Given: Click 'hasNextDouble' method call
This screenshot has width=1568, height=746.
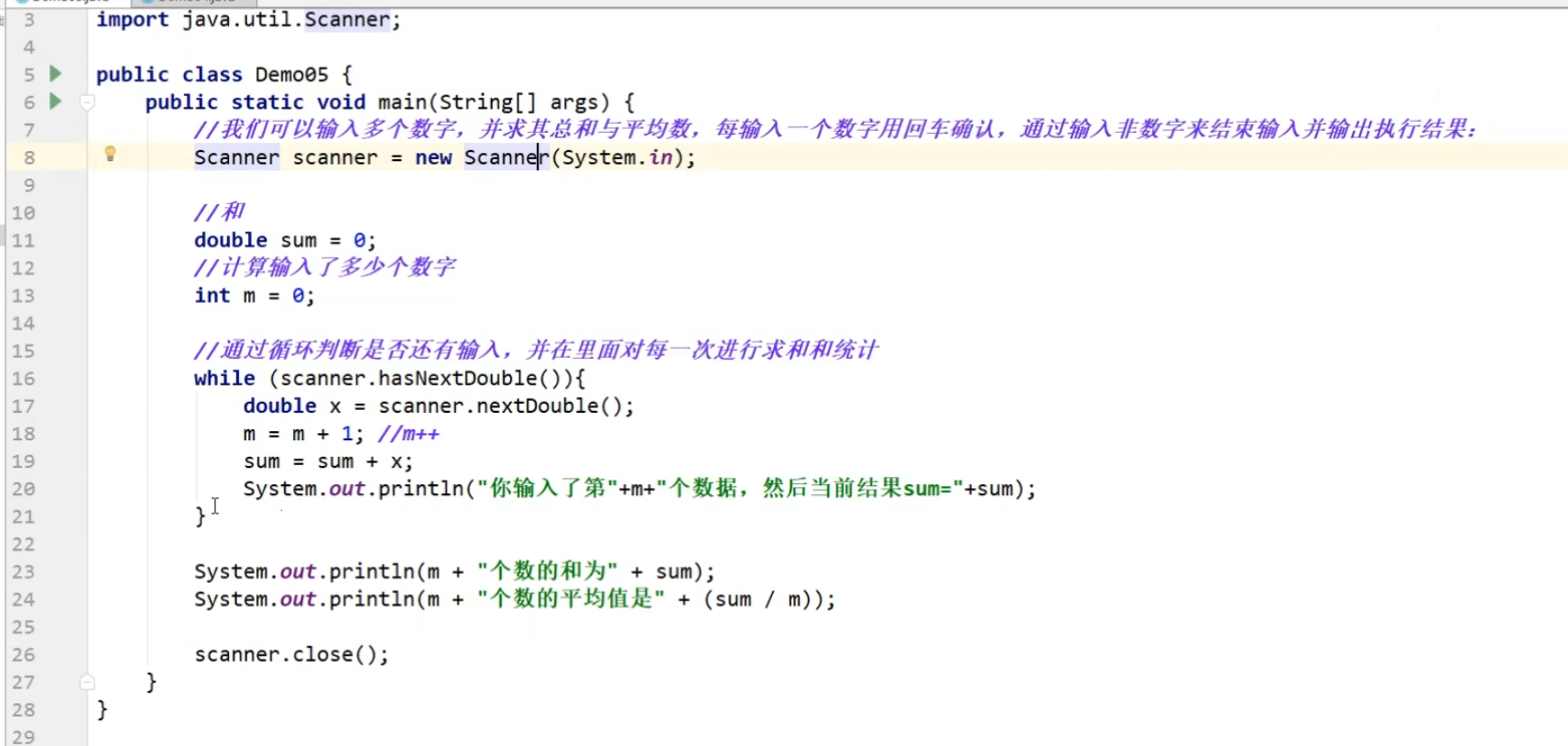Looking at the screenshot, I should pos(457,378).
